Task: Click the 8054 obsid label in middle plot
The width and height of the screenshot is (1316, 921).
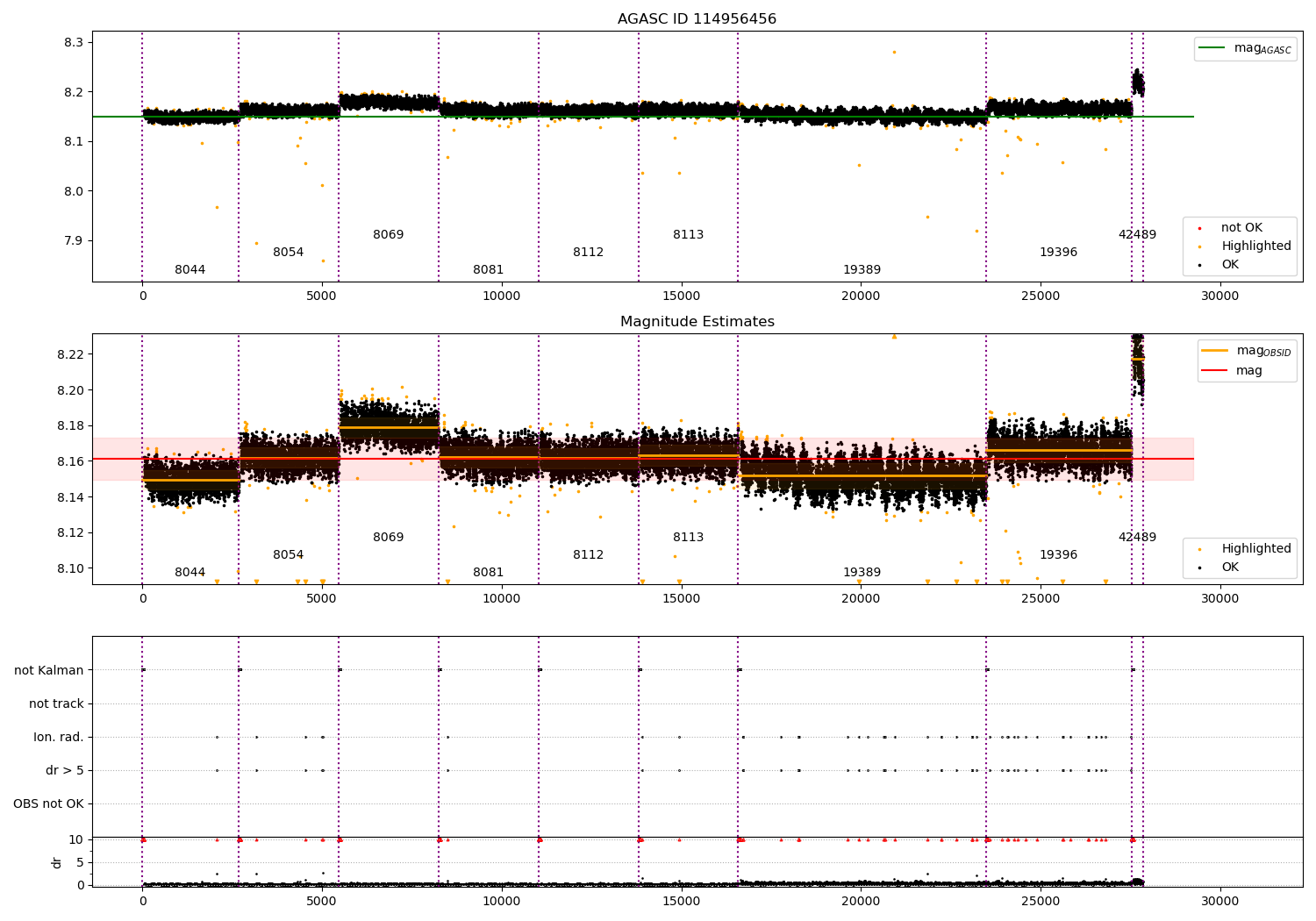Action: click(x=288, y=555)
